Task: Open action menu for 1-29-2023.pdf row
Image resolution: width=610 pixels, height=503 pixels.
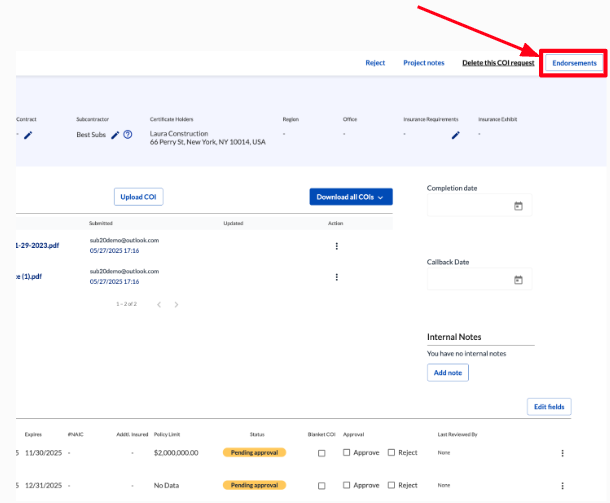Action: 337,246
